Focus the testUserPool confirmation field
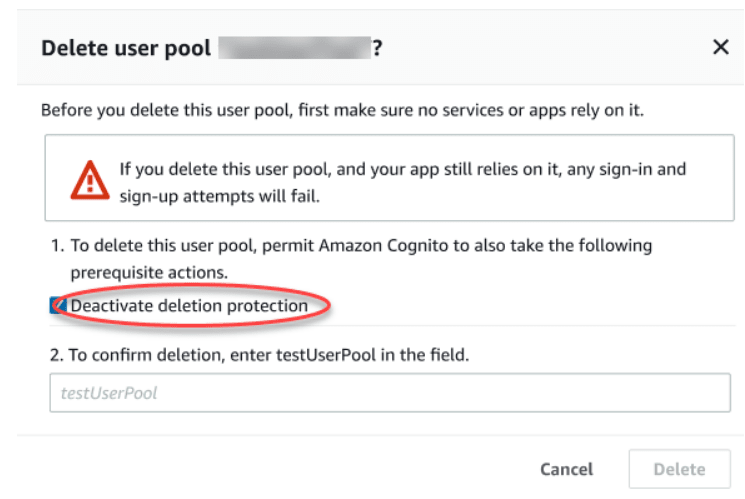Screen dimensions: 745x499 point(390,393)
